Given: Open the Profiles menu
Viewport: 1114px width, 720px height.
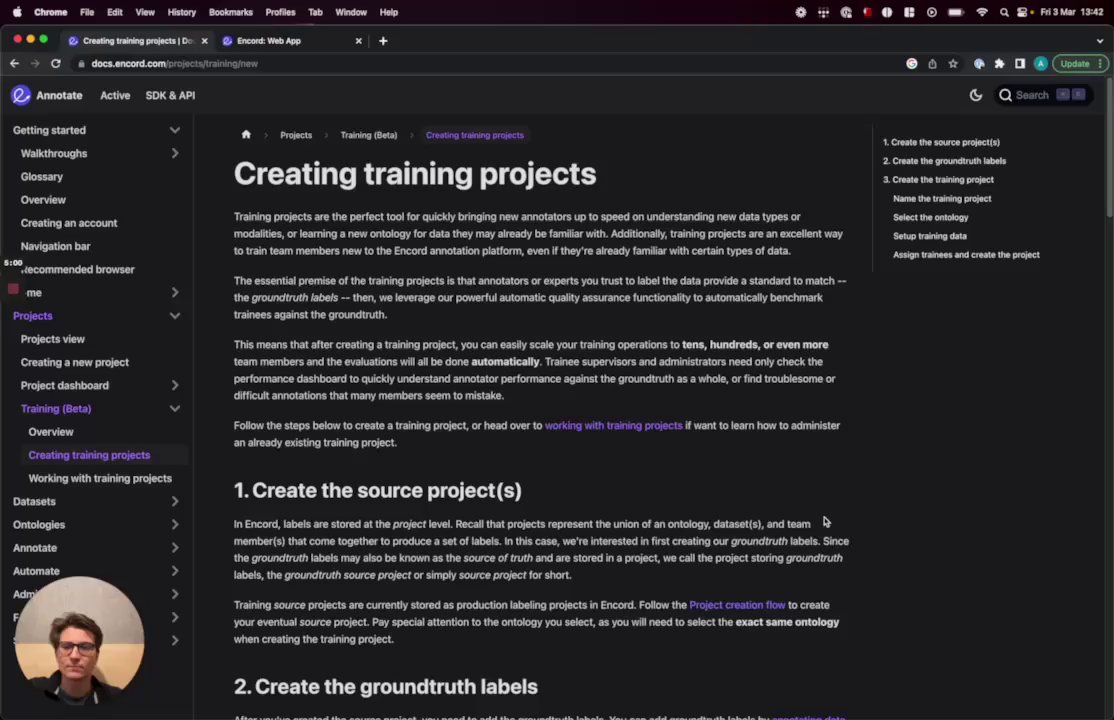Looking at the screenshot, I should pos(280,12).
